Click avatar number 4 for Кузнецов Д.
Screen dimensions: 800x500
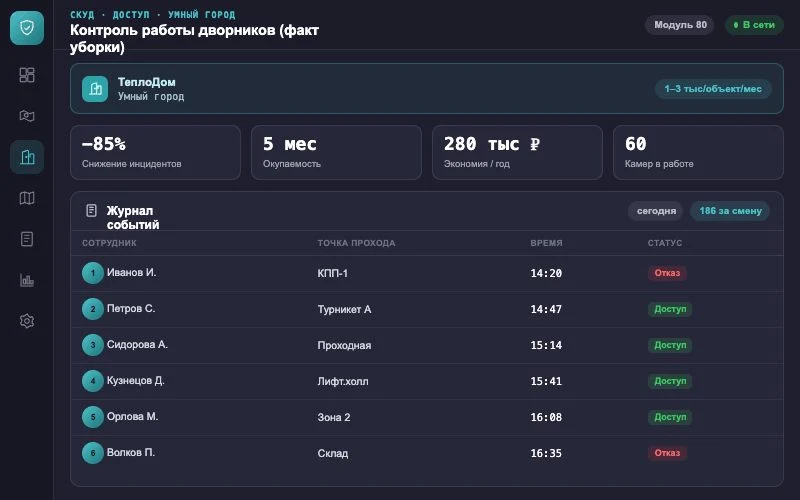pyautogui.click(x=93, y=381)
